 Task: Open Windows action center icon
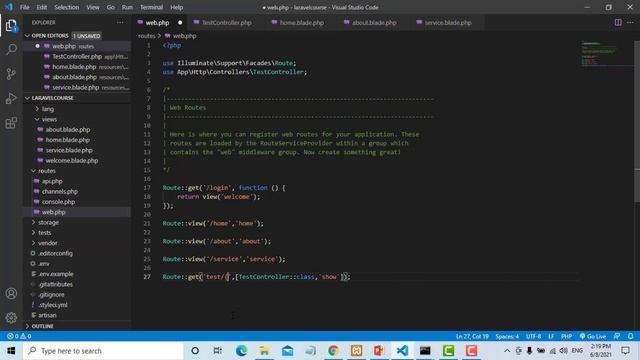(625, 351)
